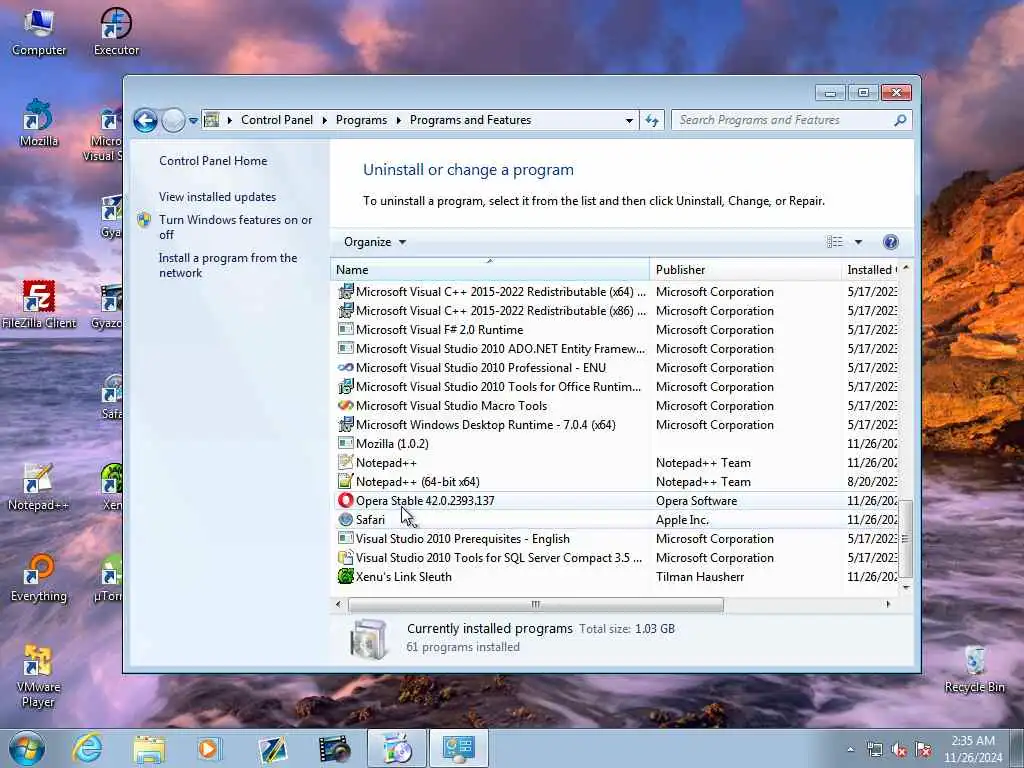This screenshot has width=1024, height=768.
Task: Open View installed updates link
Action: tap(217, 197)
